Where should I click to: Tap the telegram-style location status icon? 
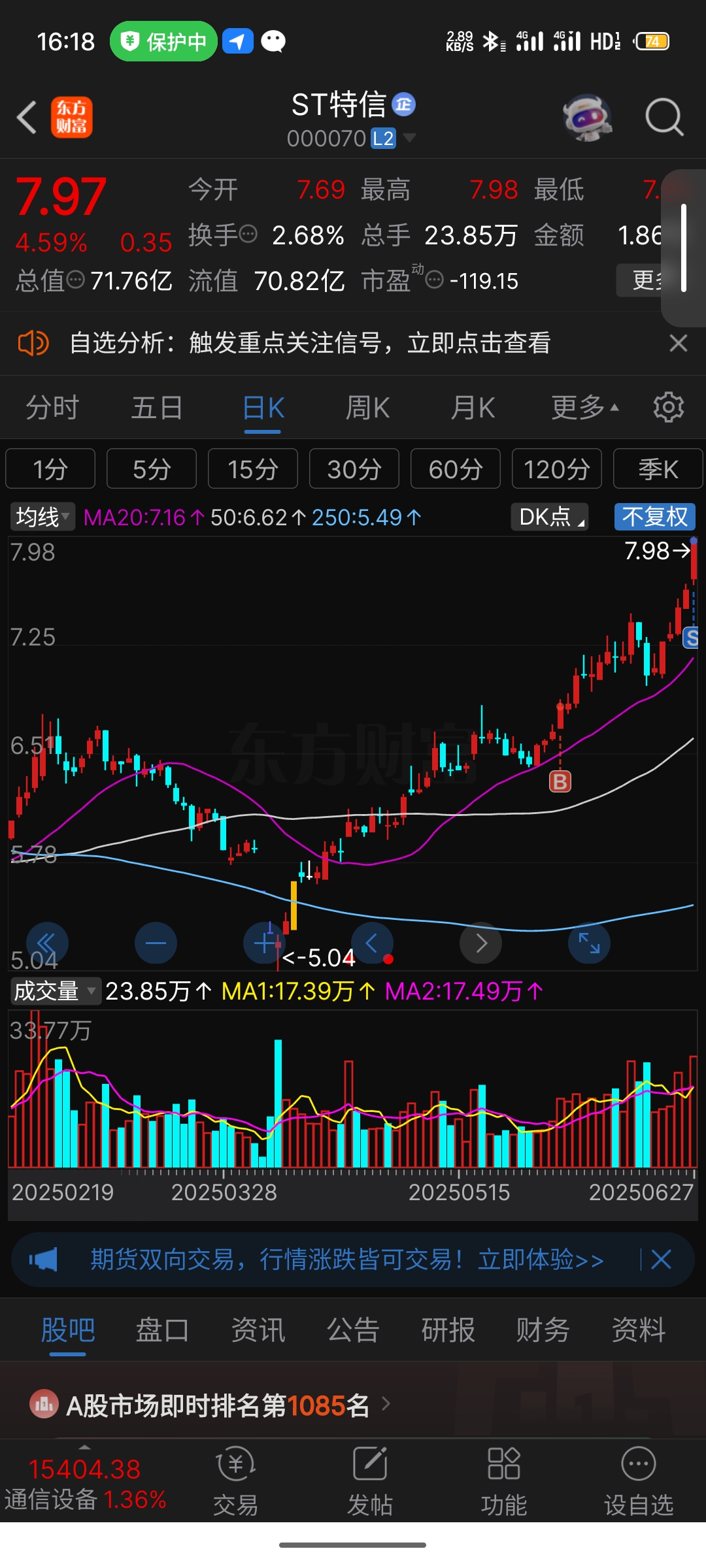[237, 41]
